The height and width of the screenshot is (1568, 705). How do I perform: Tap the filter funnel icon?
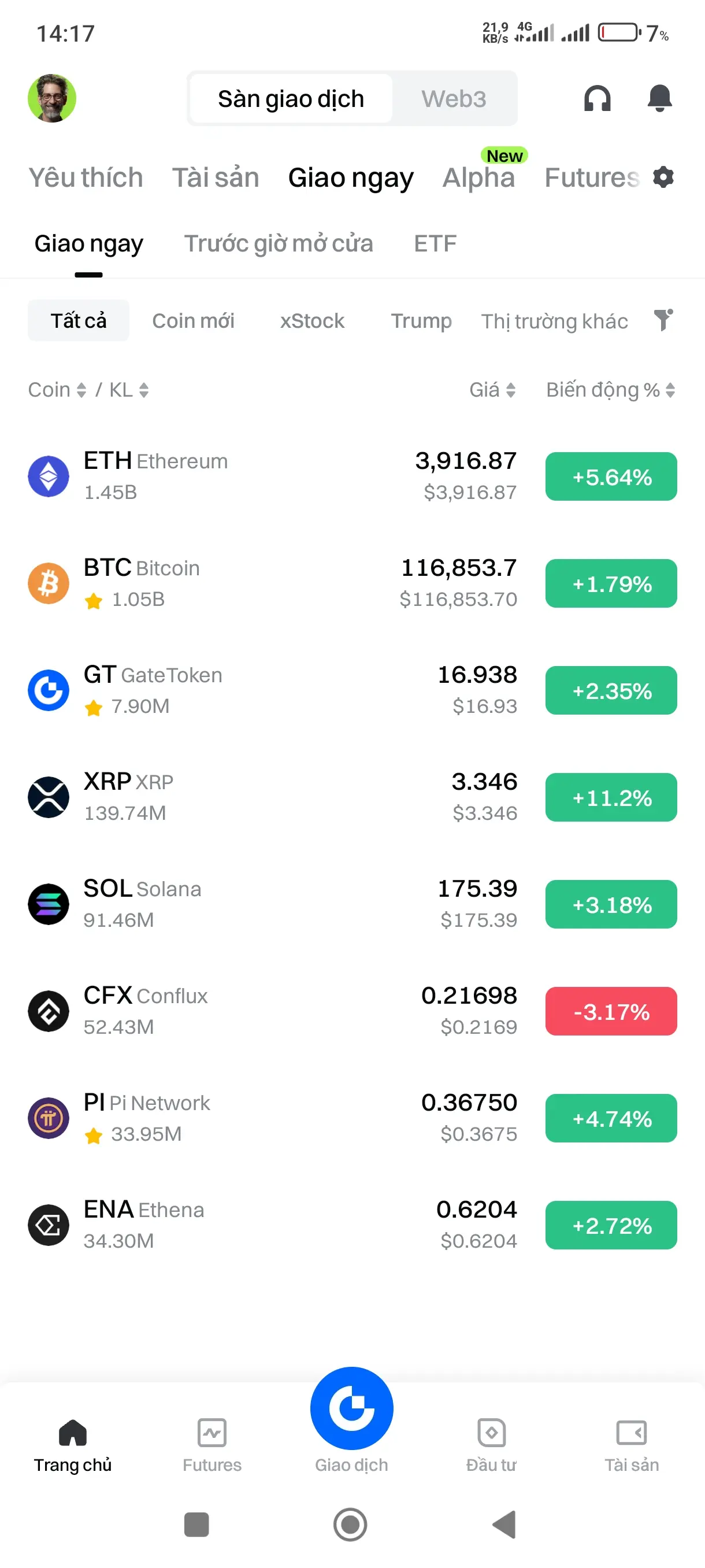coord(663,320)
